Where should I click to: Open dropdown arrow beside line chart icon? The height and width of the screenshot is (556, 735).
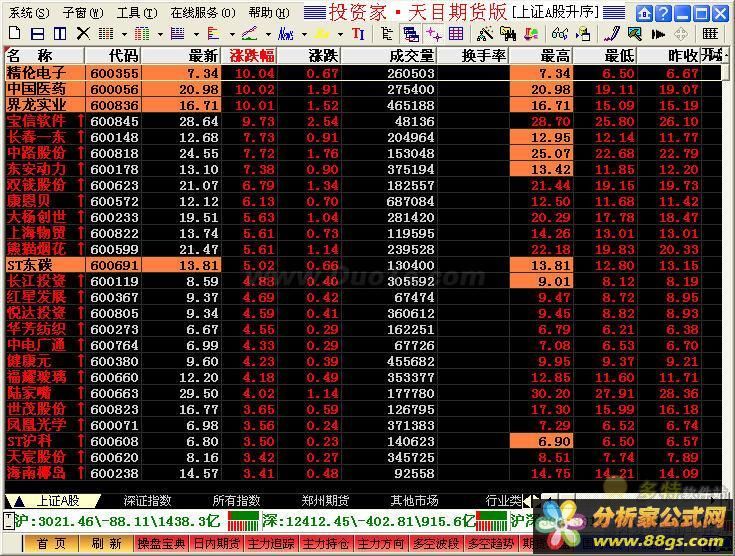[268, 34]
